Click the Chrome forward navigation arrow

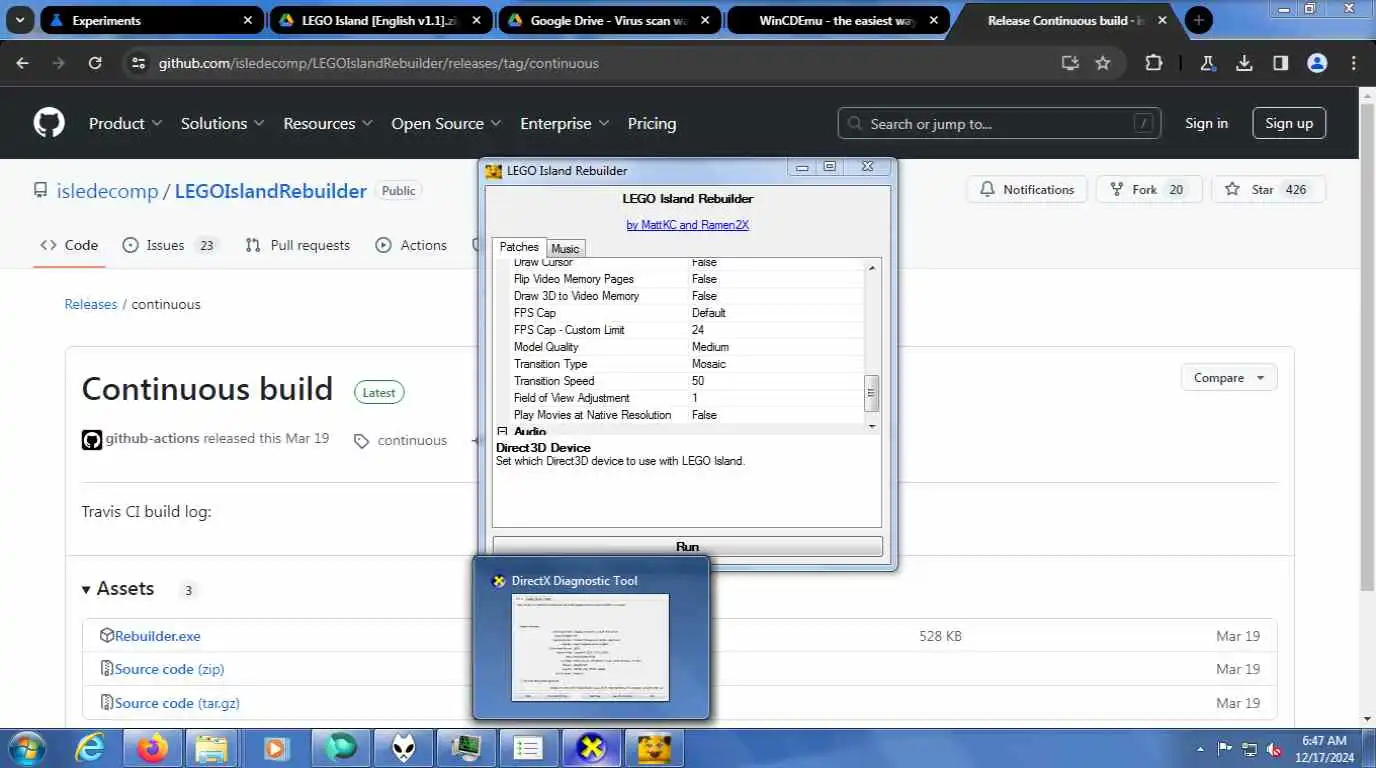click(x=59, y=63)
